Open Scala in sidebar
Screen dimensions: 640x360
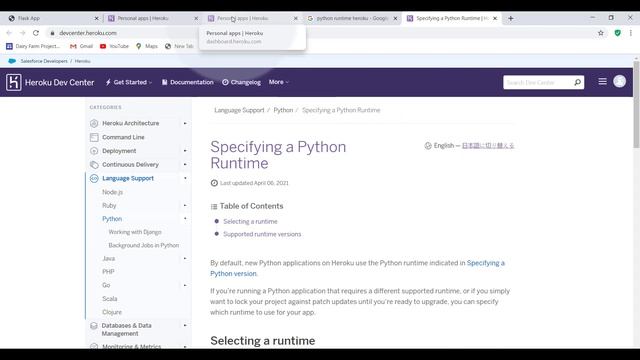(x=109, y=299)
